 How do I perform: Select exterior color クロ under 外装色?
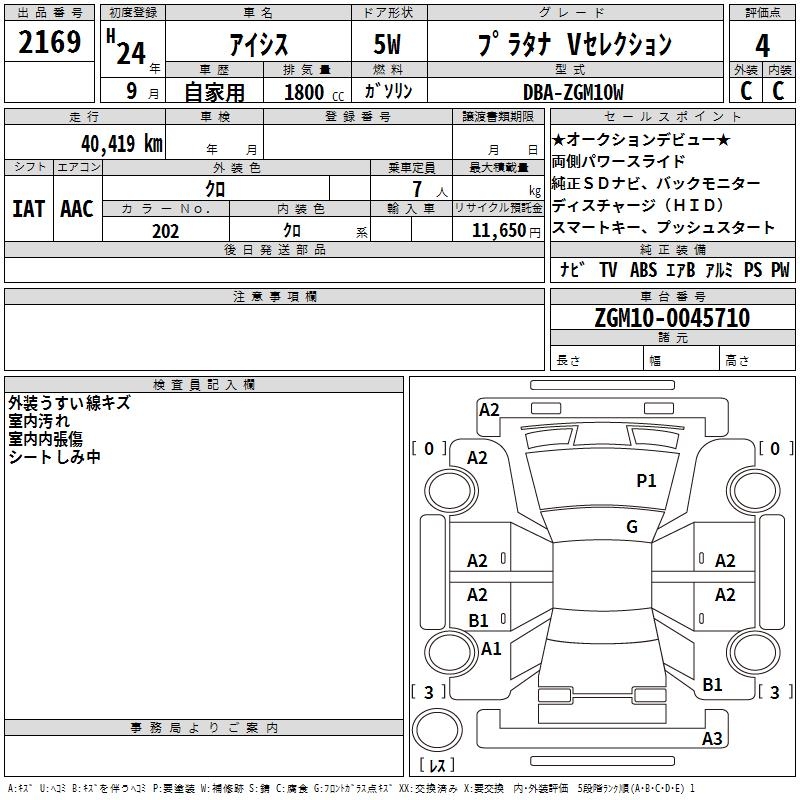[215, 189]
